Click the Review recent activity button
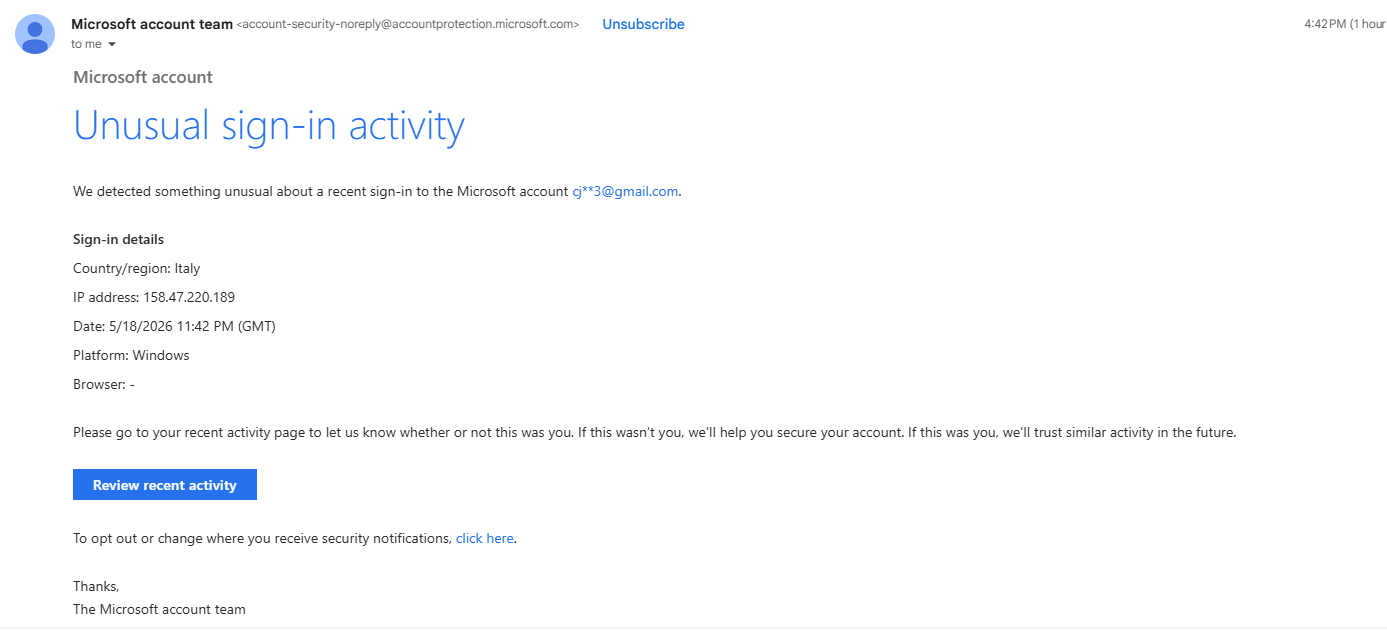1387x631 pixels. [x=165, y=485]
